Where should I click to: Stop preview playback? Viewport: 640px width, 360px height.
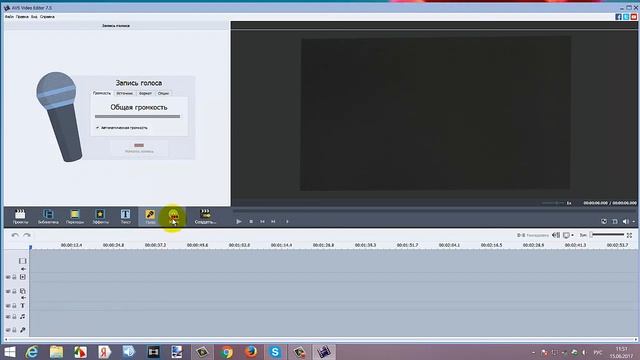(251, 221)
